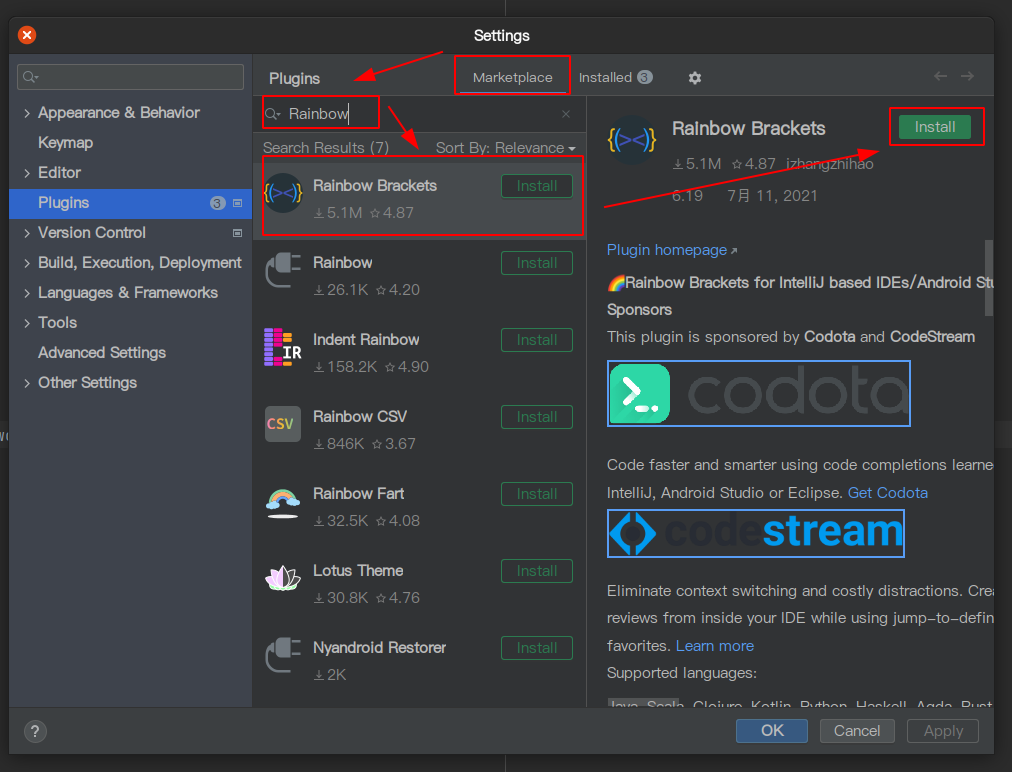Select Plugins in settings tree
The image size is (1012, 772).
tap(130, 203)
